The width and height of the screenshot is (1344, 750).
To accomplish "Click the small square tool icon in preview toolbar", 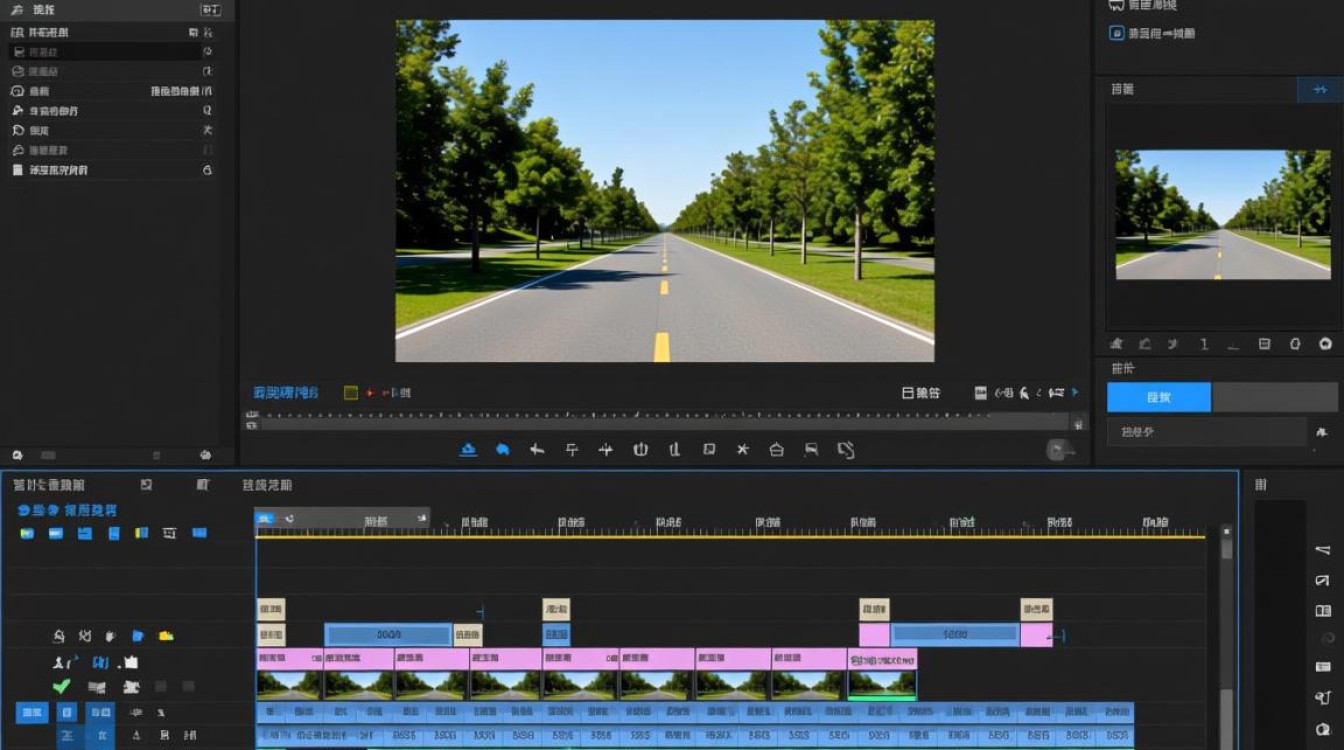I will click(x=709, y=450).
